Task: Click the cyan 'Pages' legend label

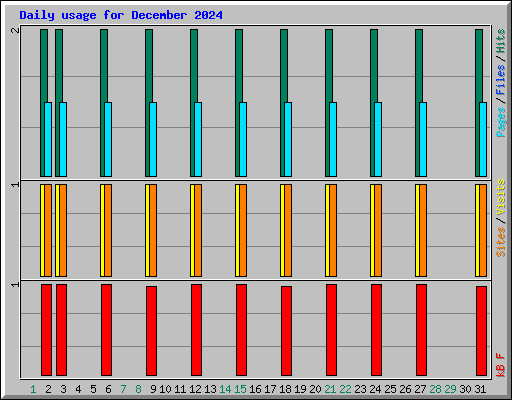Action: tap(501, 122)
